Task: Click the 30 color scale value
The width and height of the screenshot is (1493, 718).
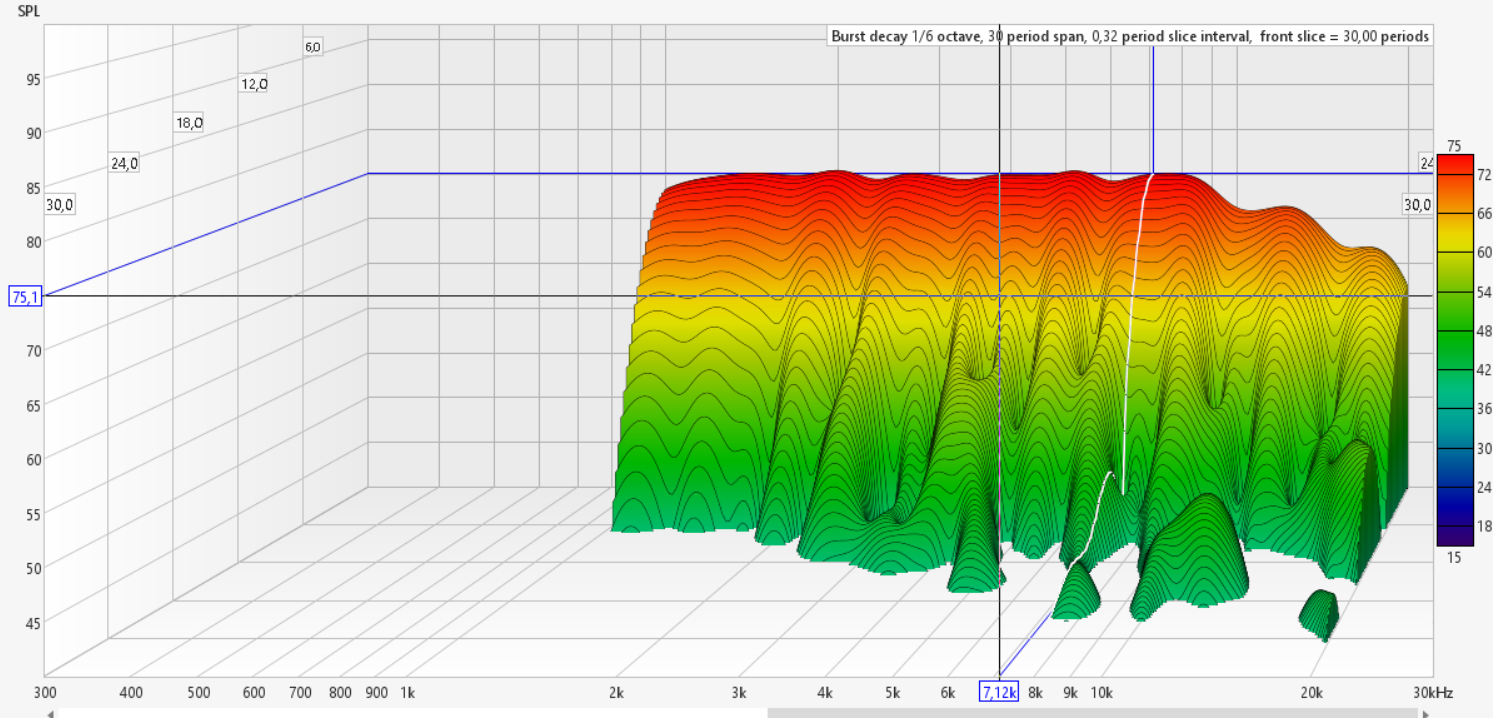Action: (x=1484, y=448)
